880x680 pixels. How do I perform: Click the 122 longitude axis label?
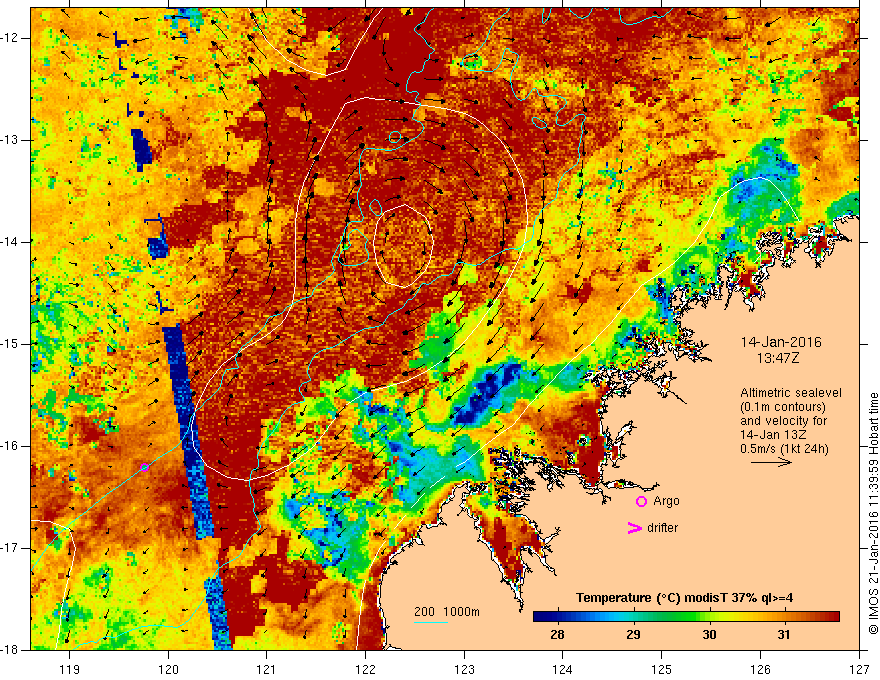tap(365, 669)
